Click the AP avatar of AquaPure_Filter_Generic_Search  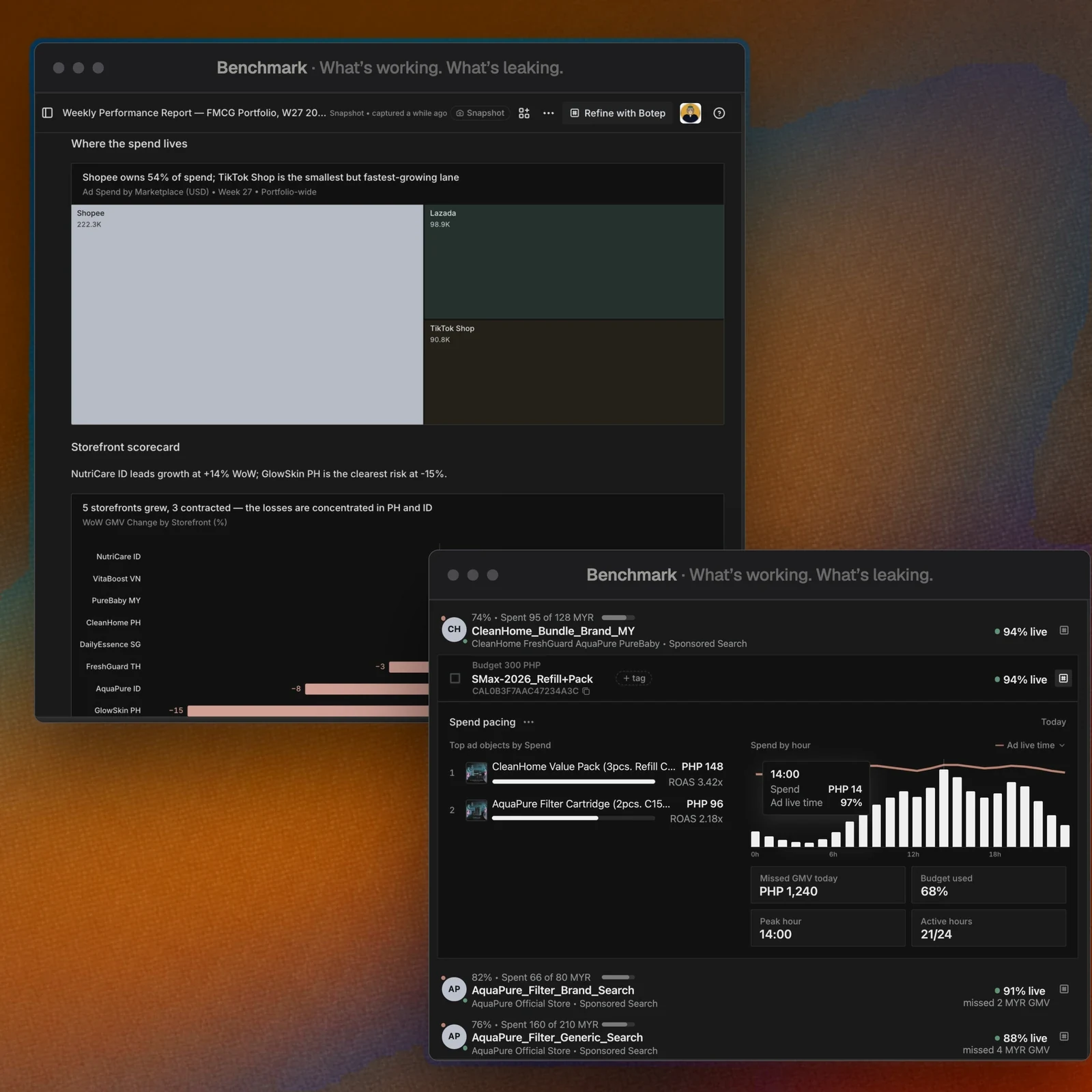[454, 1037]
